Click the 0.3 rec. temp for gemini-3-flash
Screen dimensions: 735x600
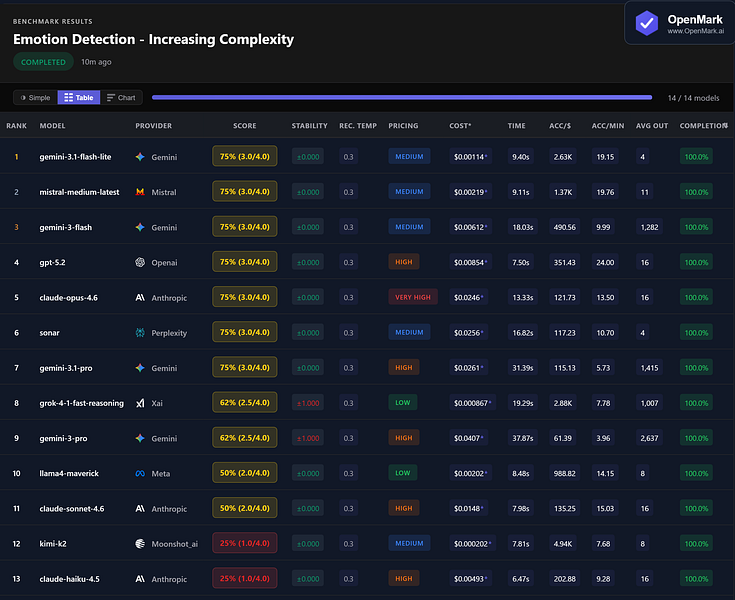pyautogui.click(x=348, y=227)
